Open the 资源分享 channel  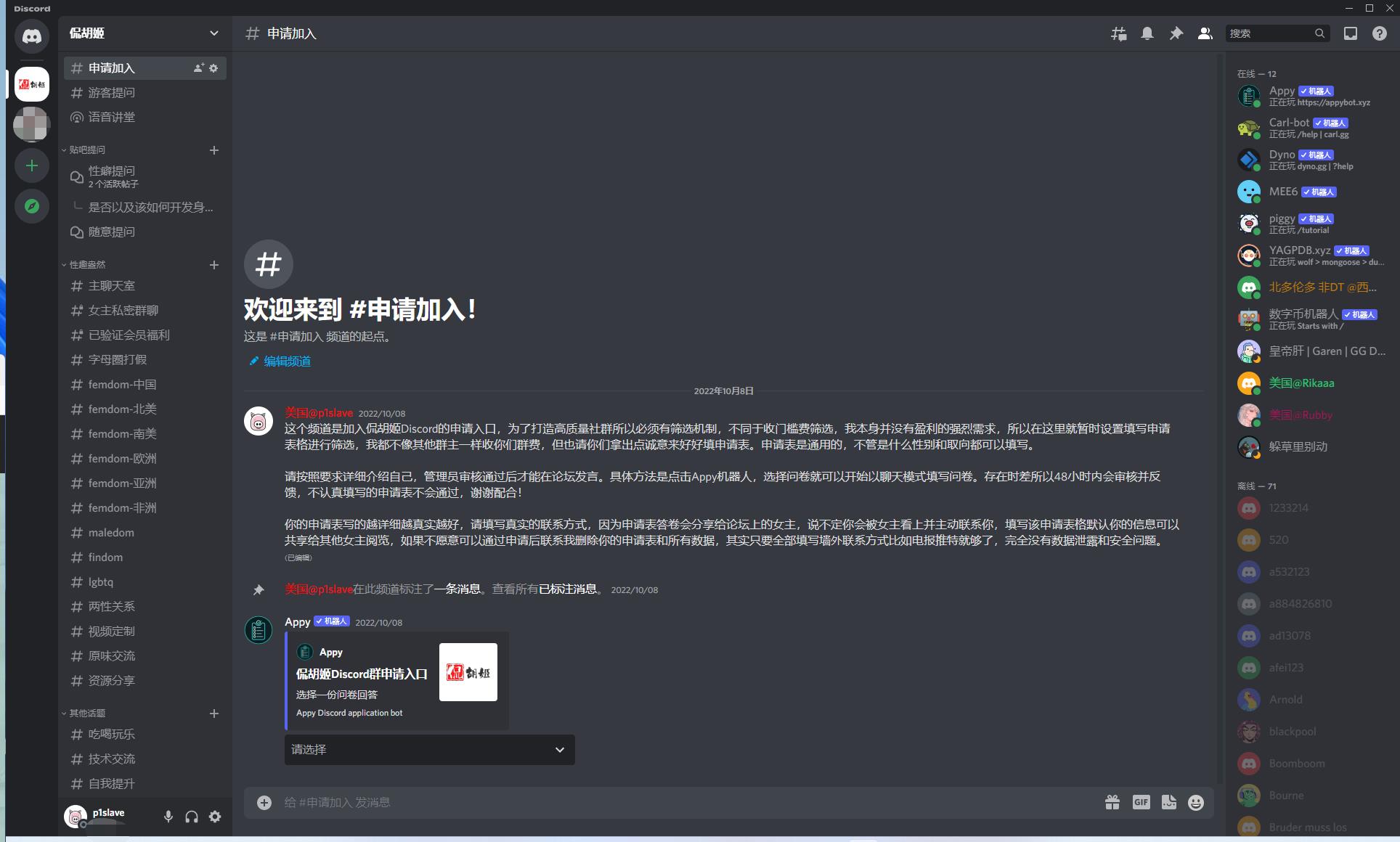pyautogui.click(x=145, y=681)
